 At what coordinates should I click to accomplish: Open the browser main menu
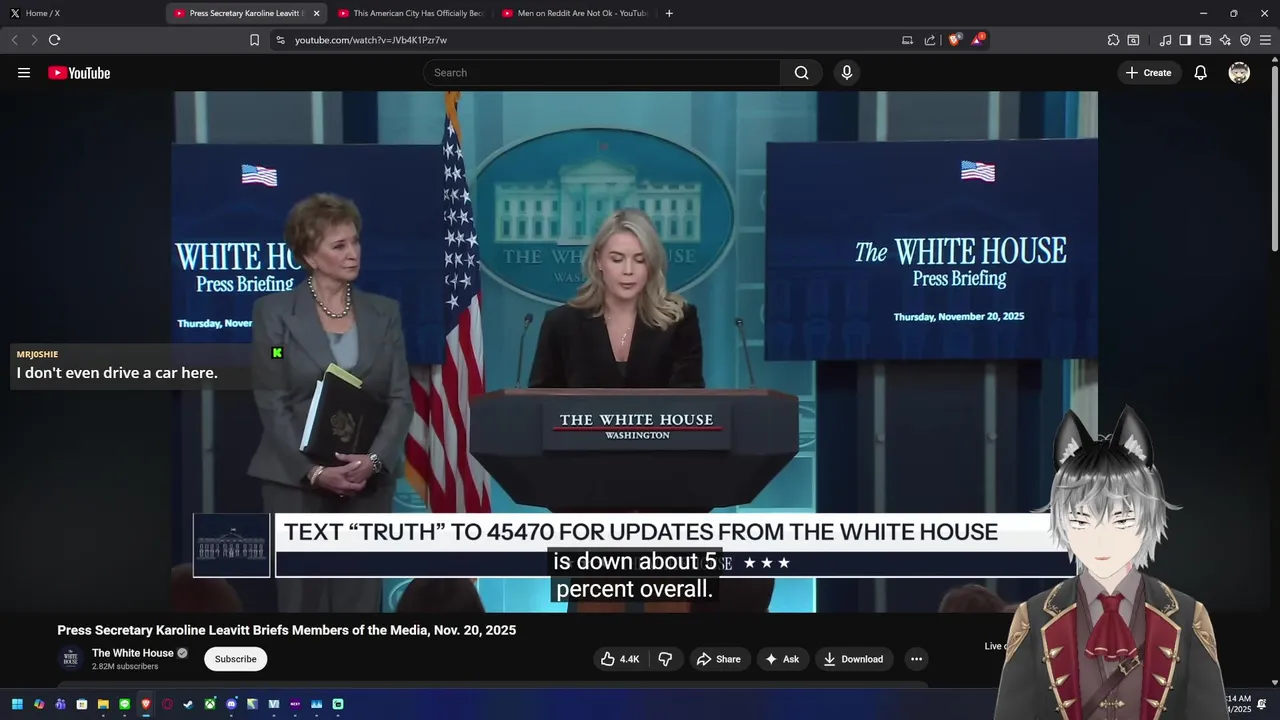pos(1265,40)
